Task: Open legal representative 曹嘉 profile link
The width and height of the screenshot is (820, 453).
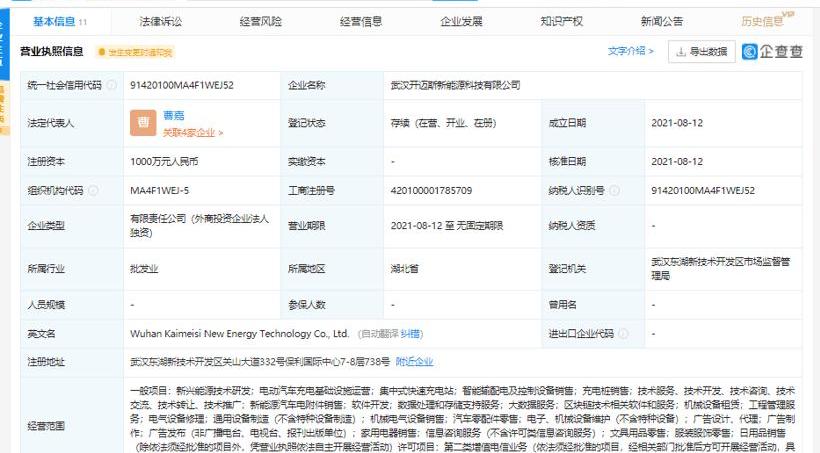Action: (174, 116)
